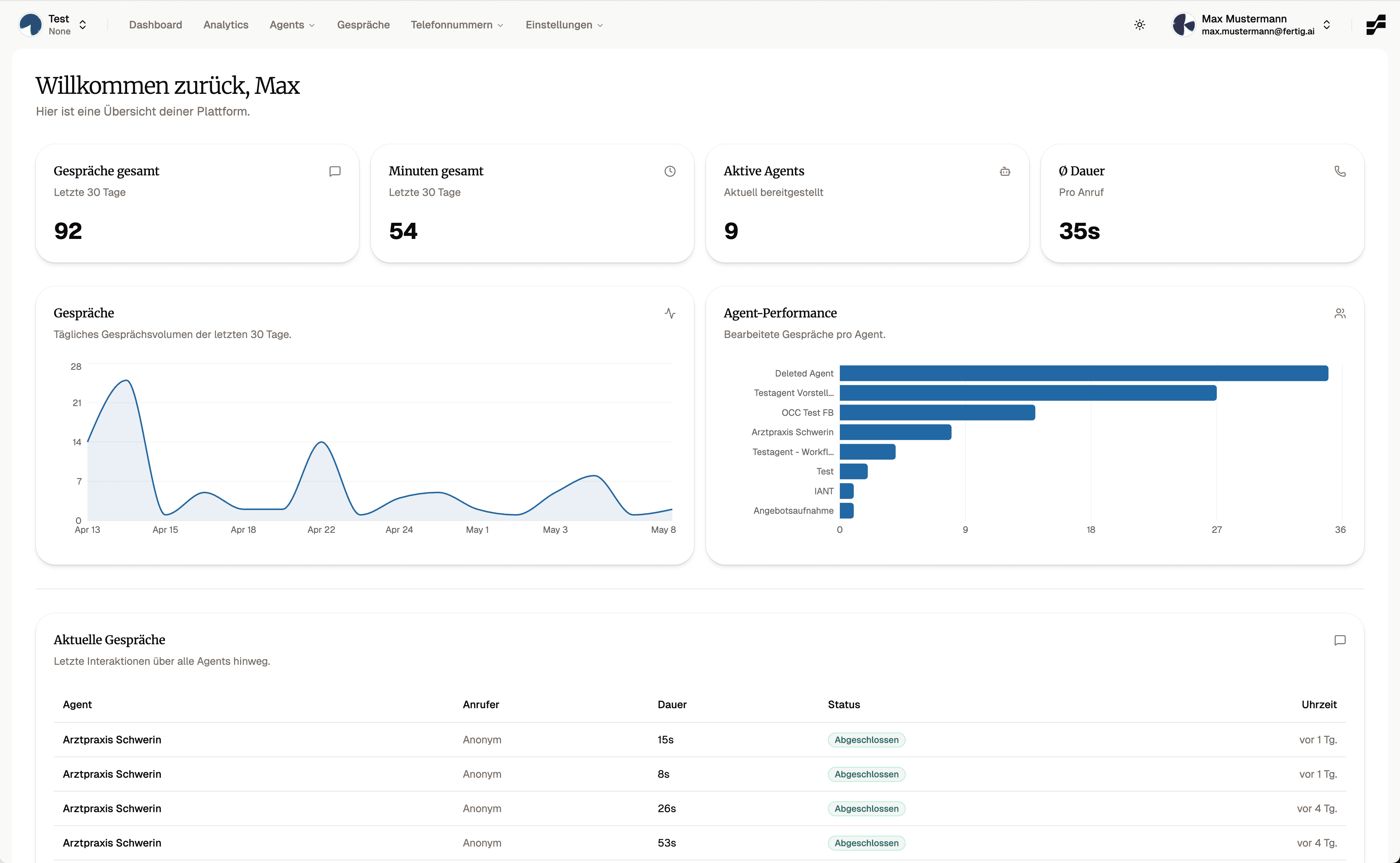Screen dimensions: 1400x863
Task: Click the Apr 22 label on the chart axis
Action: tap(321, 530)
